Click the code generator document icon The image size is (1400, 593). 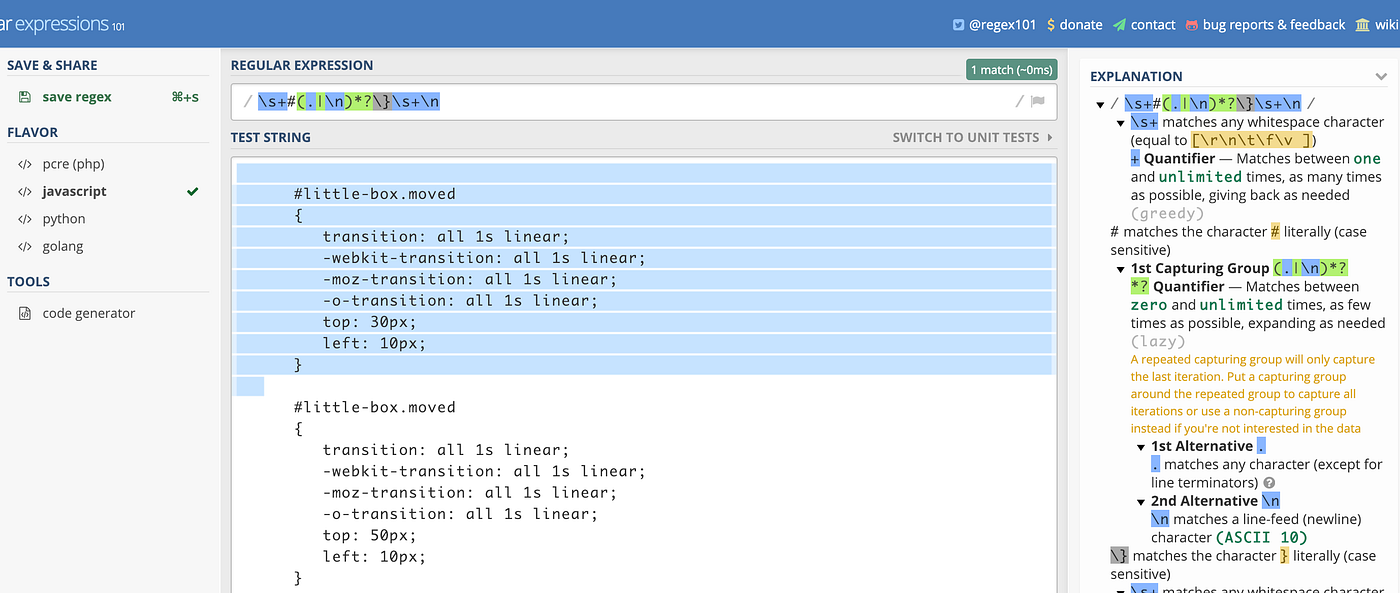pos(25,313)
